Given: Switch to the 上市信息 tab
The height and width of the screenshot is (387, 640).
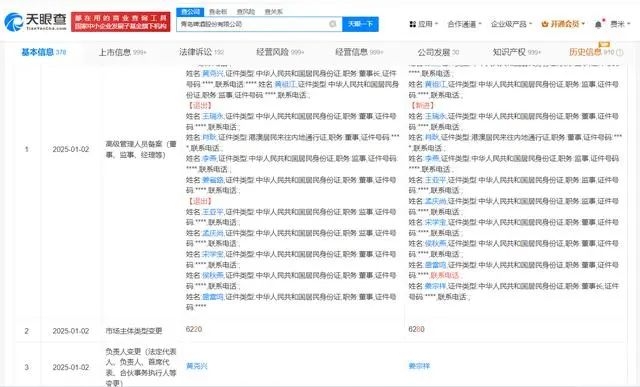Looking at the screenshot, I should [x=122, y=52].
